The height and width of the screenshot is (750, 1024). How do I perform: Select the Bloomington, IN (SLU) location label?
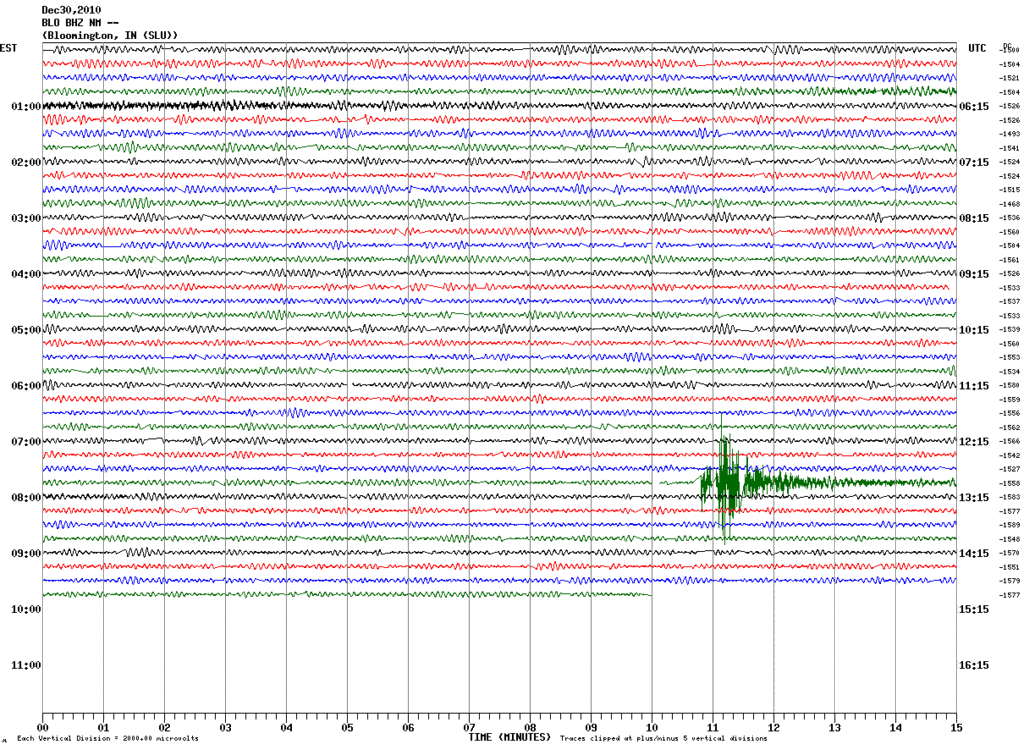[x=109, y=35]
